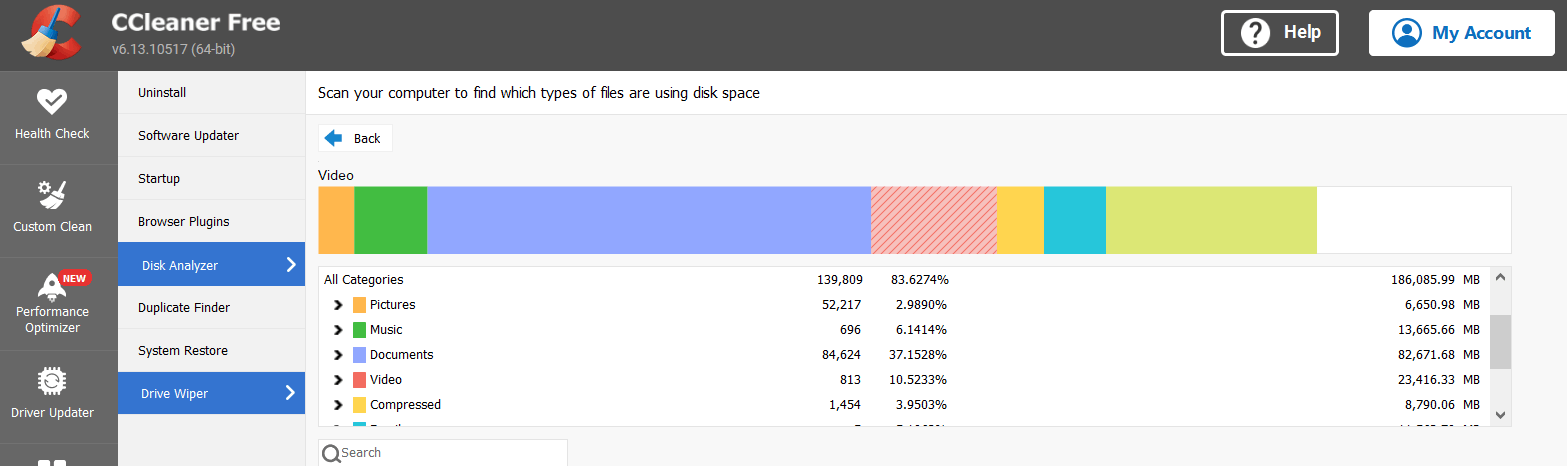This screenshot has height=466, width=1567.
Task: Click the scrollbar down arrow
Action: [x=1500, y=414]
